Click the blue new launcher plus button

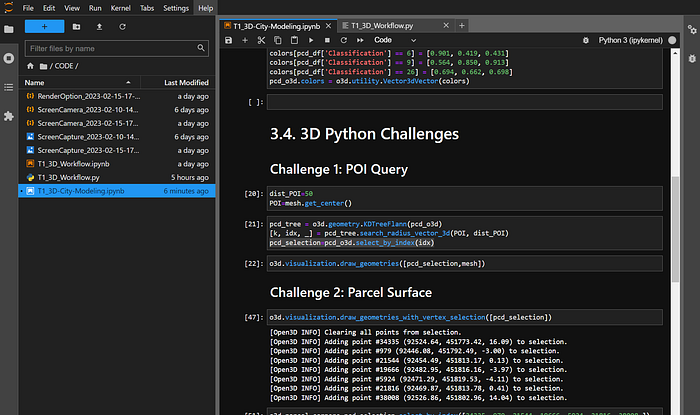43,27
